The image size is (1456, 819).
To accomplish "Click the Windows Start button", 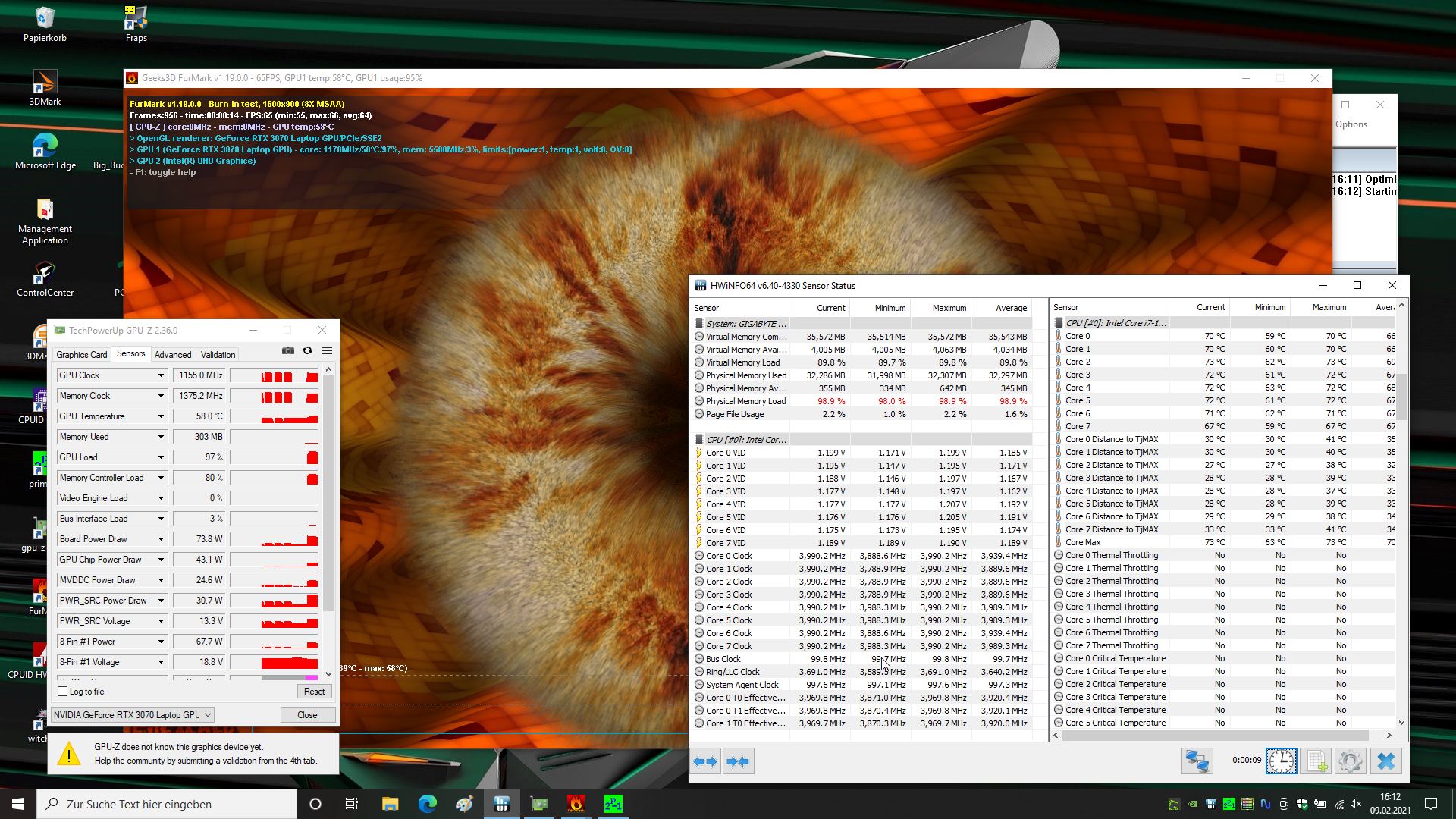I will tap(18, 804).
